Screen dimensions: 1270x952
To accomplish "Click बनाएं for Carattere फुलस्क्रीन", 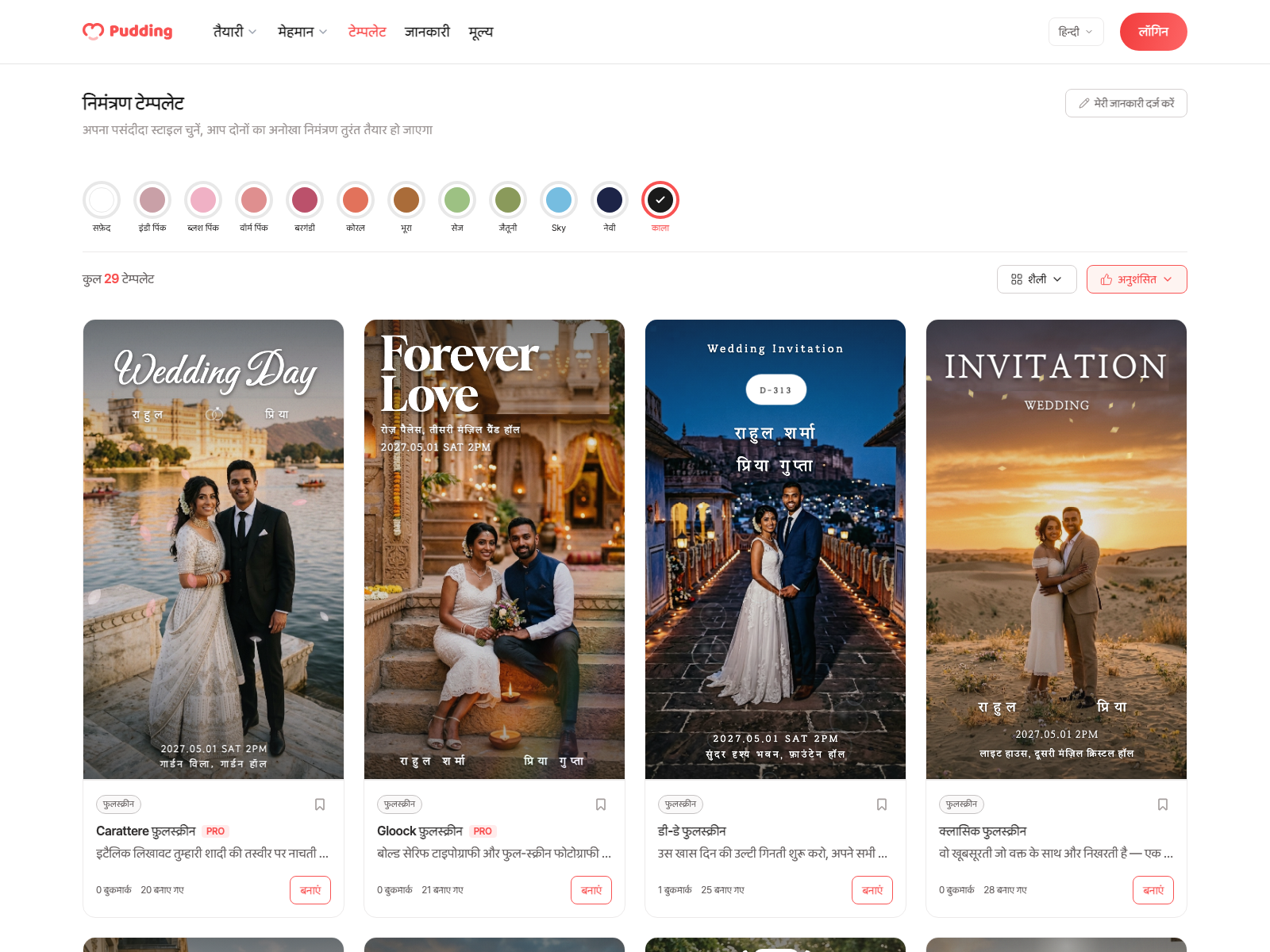I will click(310, 890).
